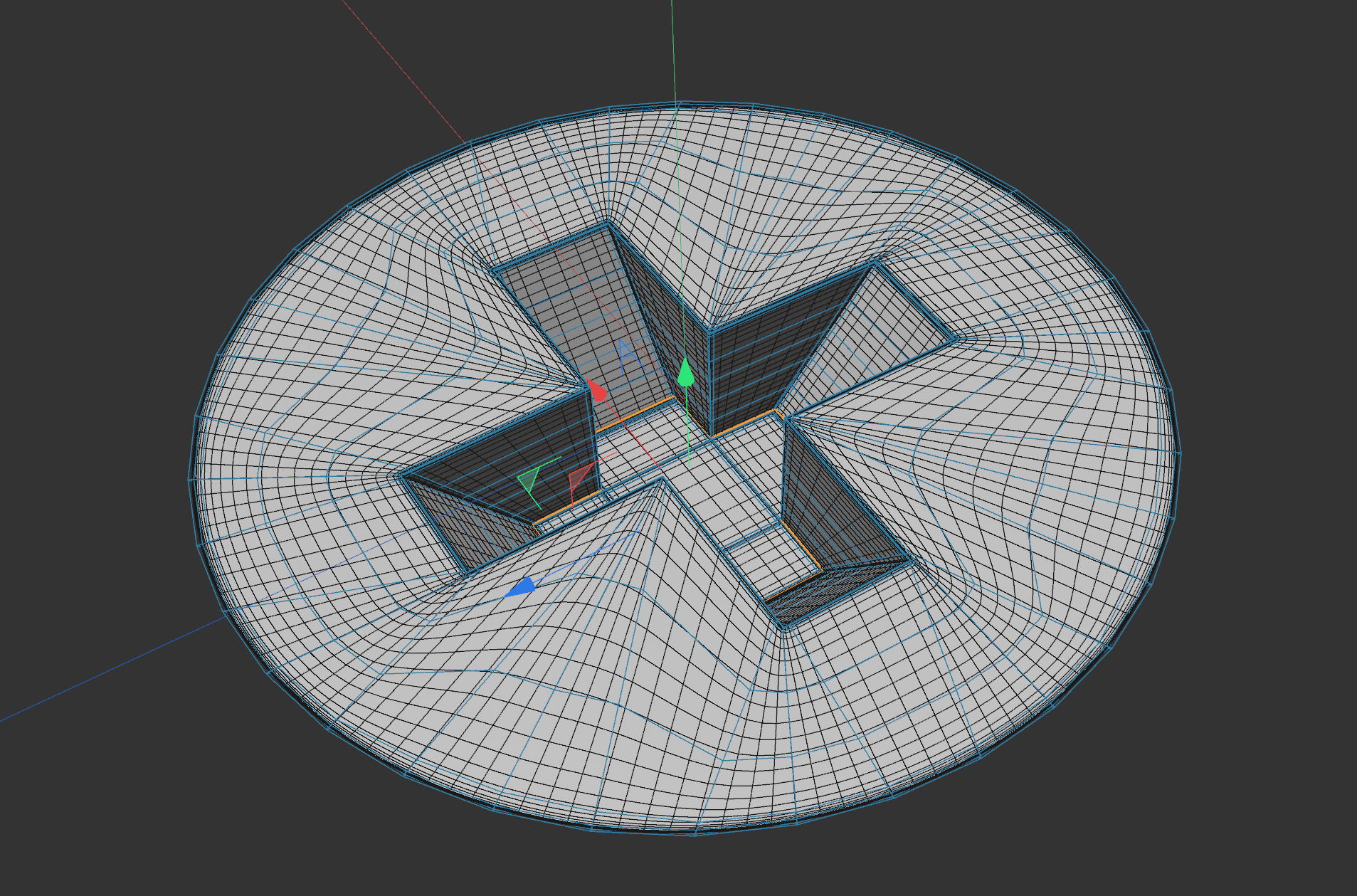Click empty dark background to deselect
Viewport: 1357px width, 896px height.
pos(142,142)
